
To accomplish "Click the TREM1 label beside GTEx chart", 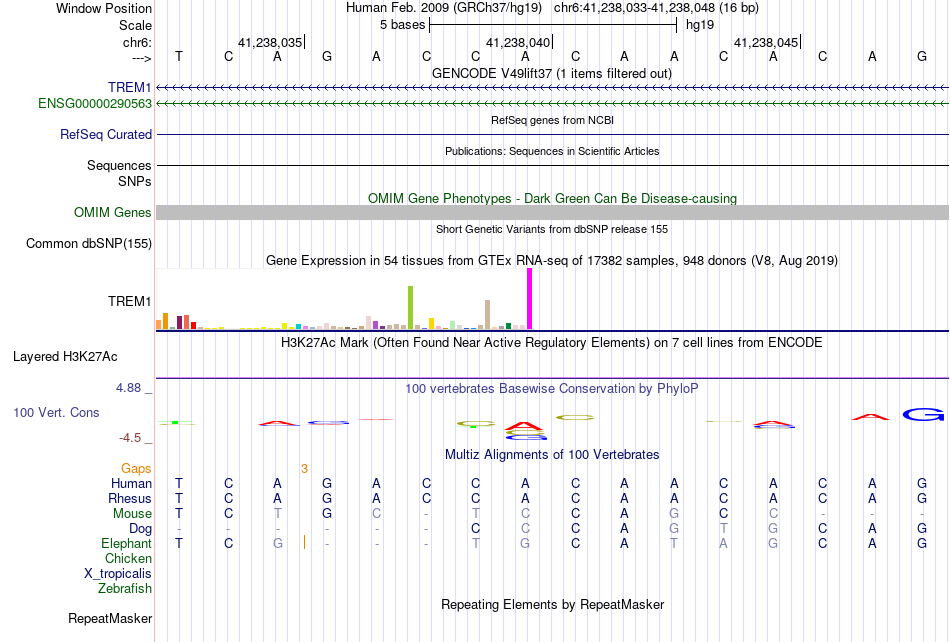I will point(130,301).
